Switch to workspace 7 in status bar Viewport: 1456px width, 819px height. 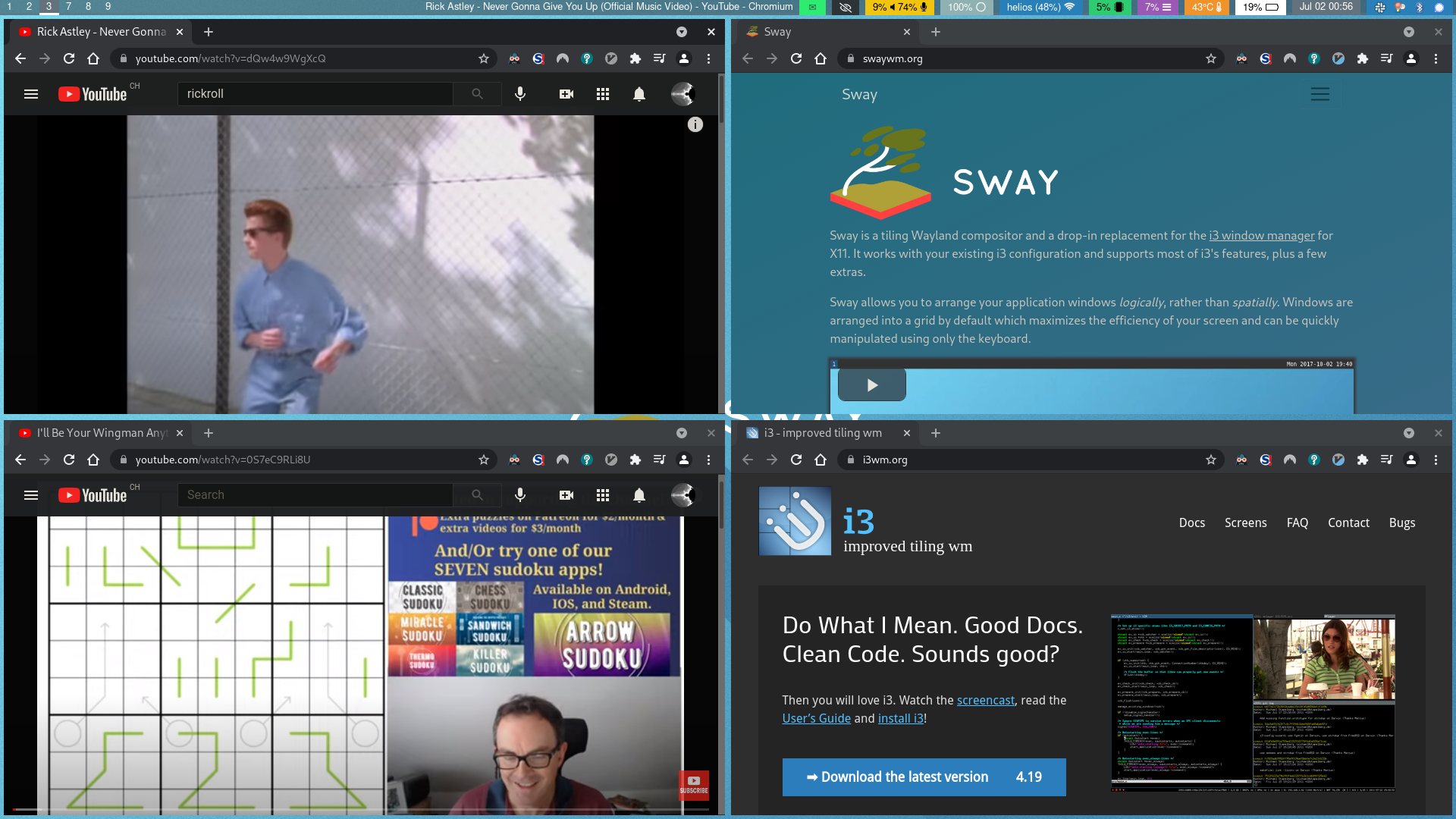[69, 6]
